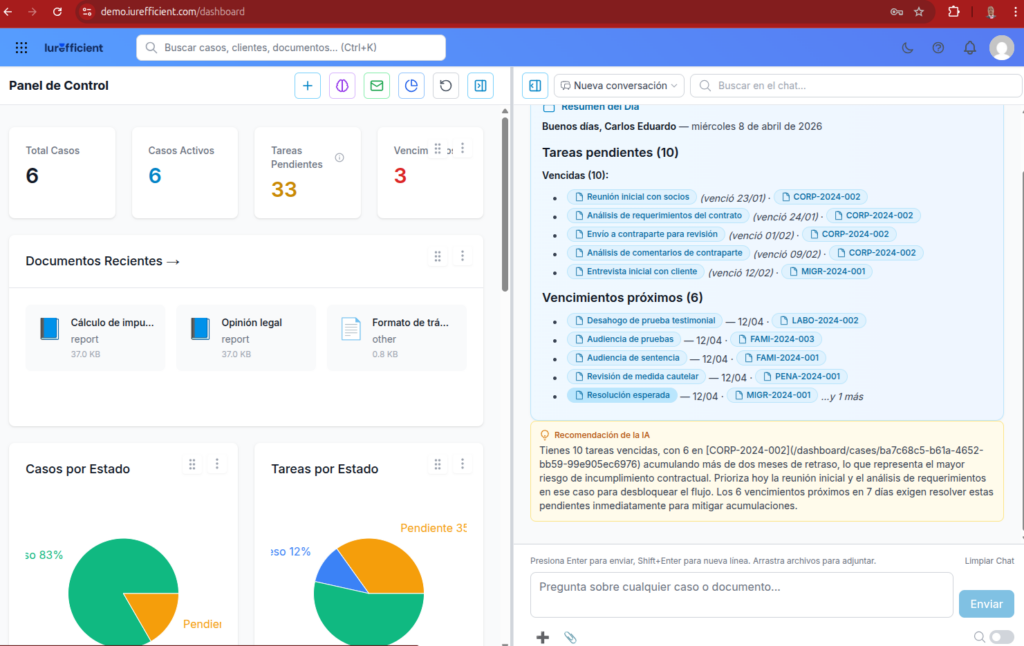The image size is (1024, 646).
Task: Click the drag handle on Casos por Estado card
Action: point(192,464)
